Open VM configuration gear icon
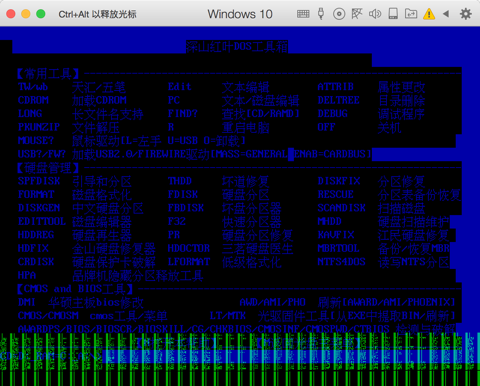The image size is (480, 386). 466,14
